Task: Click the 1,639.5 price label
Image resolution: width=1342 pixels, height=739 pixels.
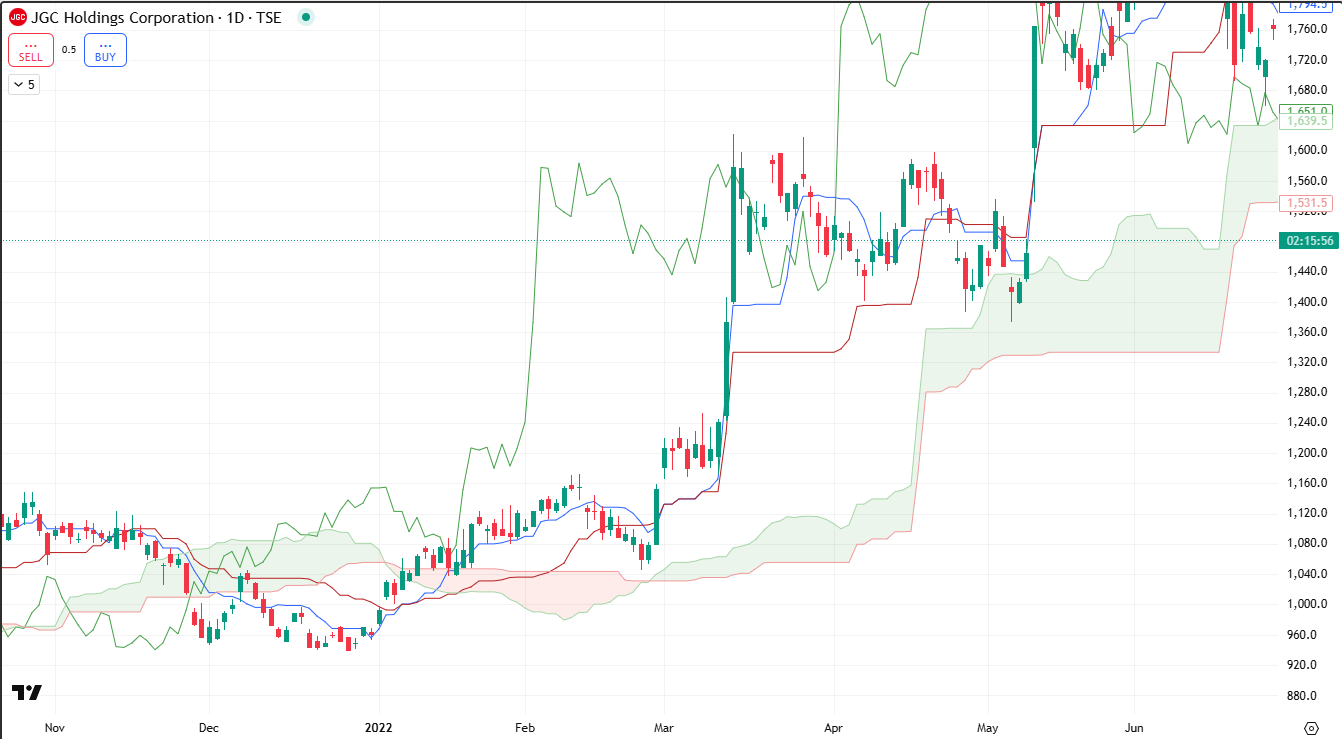Action: [1307, 121]
